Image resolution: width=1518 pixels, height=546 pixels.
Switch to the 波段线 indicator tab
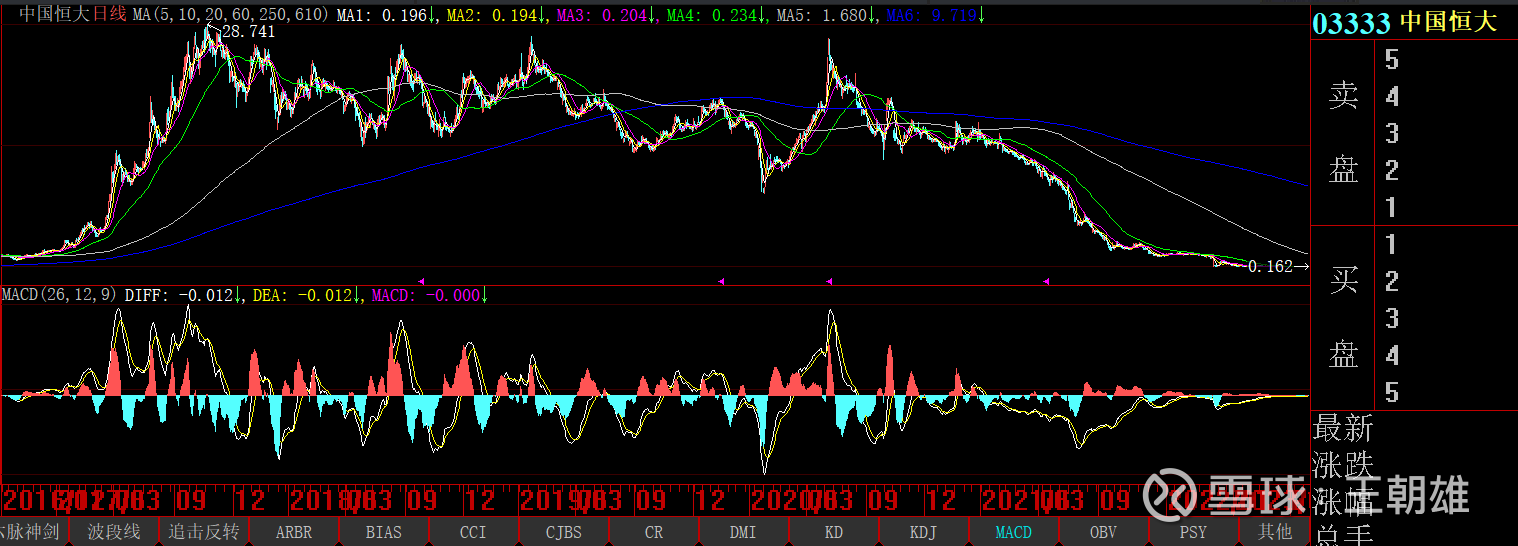pos(114,532)
